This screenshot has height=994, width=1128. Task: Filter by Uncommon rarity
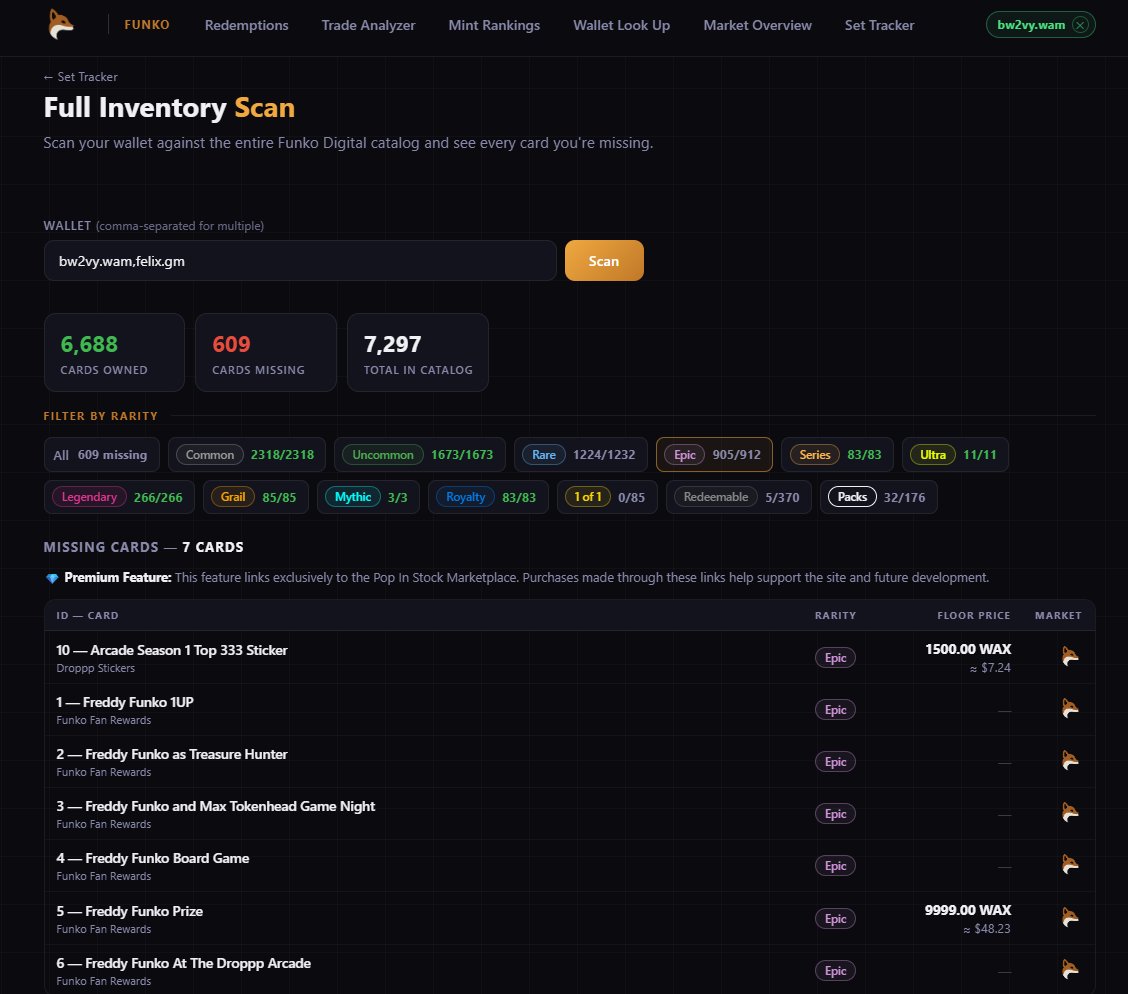click(420, 455)
